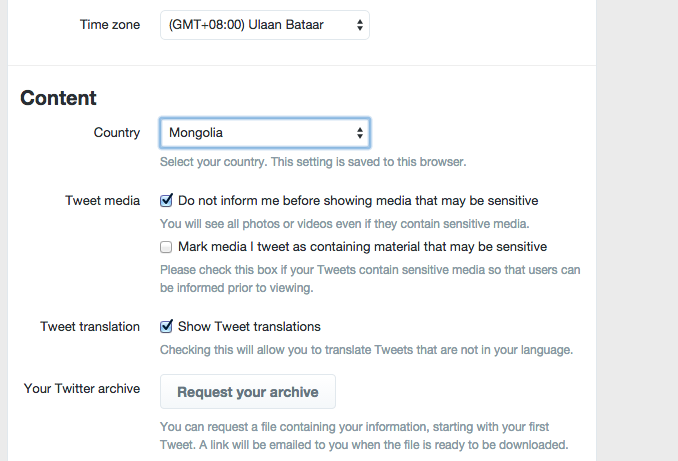Click the 'Tweet media' label
678x461 pixels.
pos(102,201)
